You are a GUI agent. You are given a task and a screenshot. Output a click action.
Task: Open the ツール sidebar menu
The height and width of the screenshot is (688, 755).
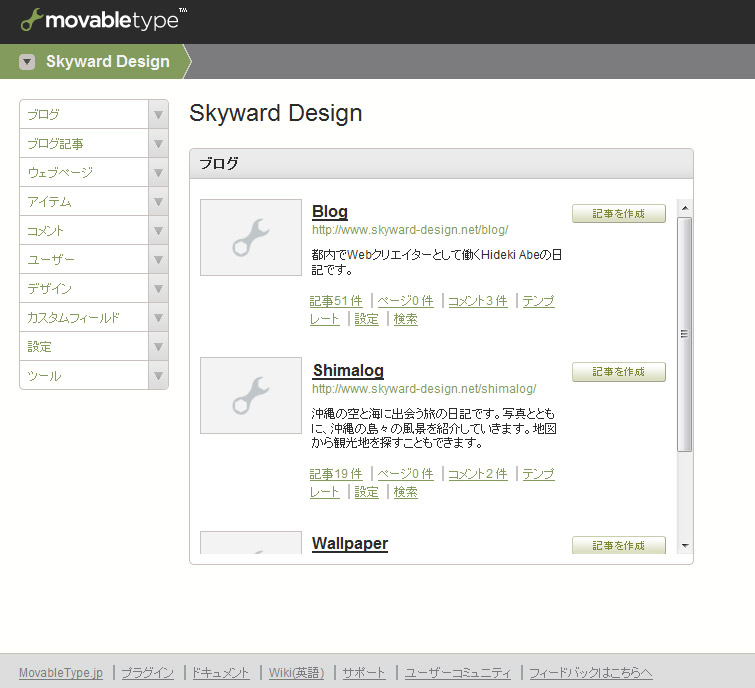click(x=84, y=376)
